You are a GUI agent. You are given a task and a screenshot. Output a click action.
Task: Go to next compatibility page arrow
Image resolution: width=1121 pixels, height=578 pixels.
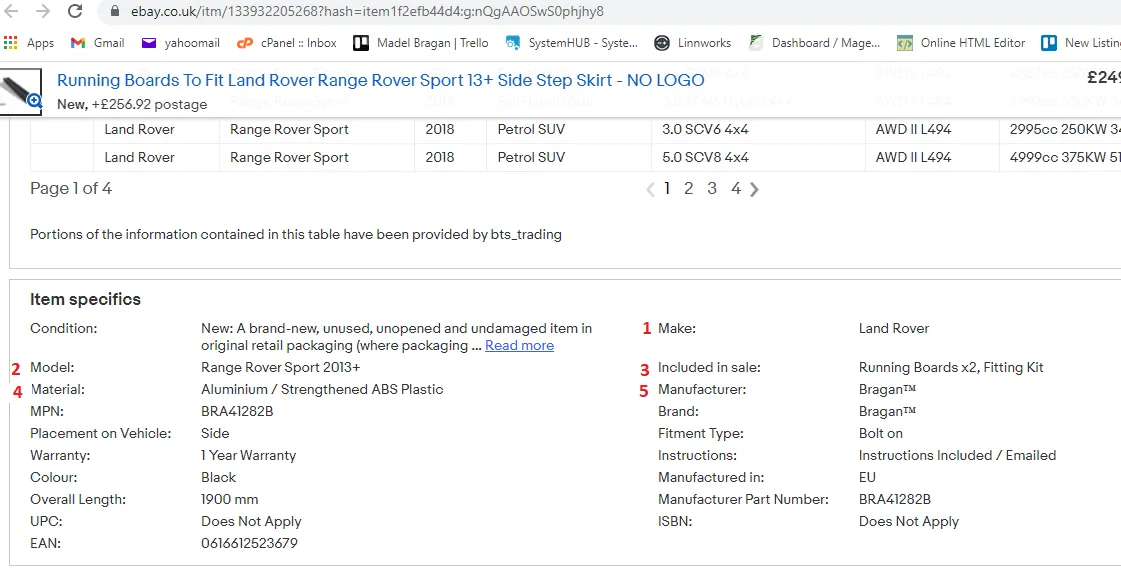(x=754, y=190)
